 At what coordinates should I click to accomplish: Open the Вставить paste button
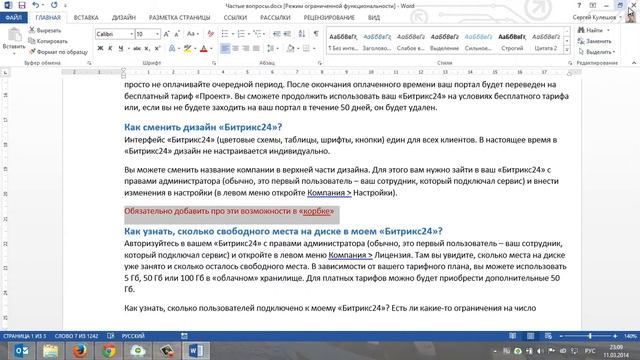coord(14,42)
